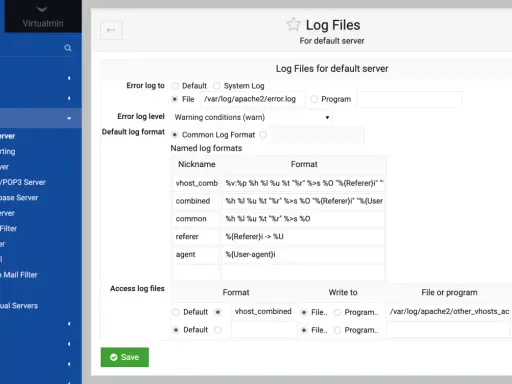Edit the %{User-agent}i format field

(x=303, y=255)
